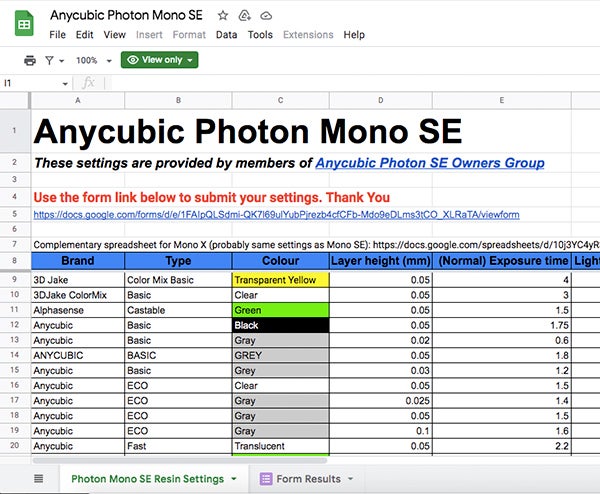Screen dimensions: 600x494
Task: Open the View menu
Action: [x=114, y=35]
